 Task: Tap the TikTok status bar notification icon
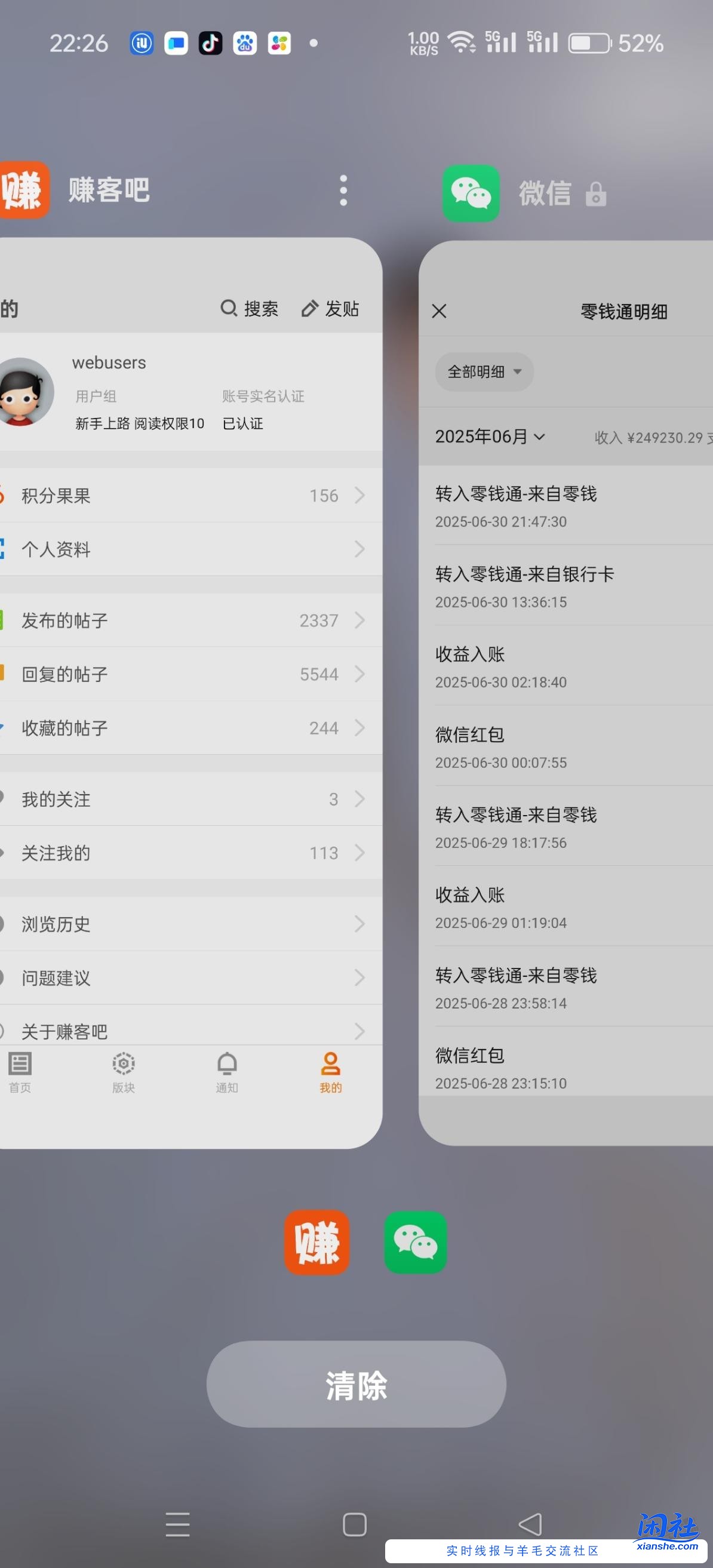pyautogui.click(x=211, y=43)
